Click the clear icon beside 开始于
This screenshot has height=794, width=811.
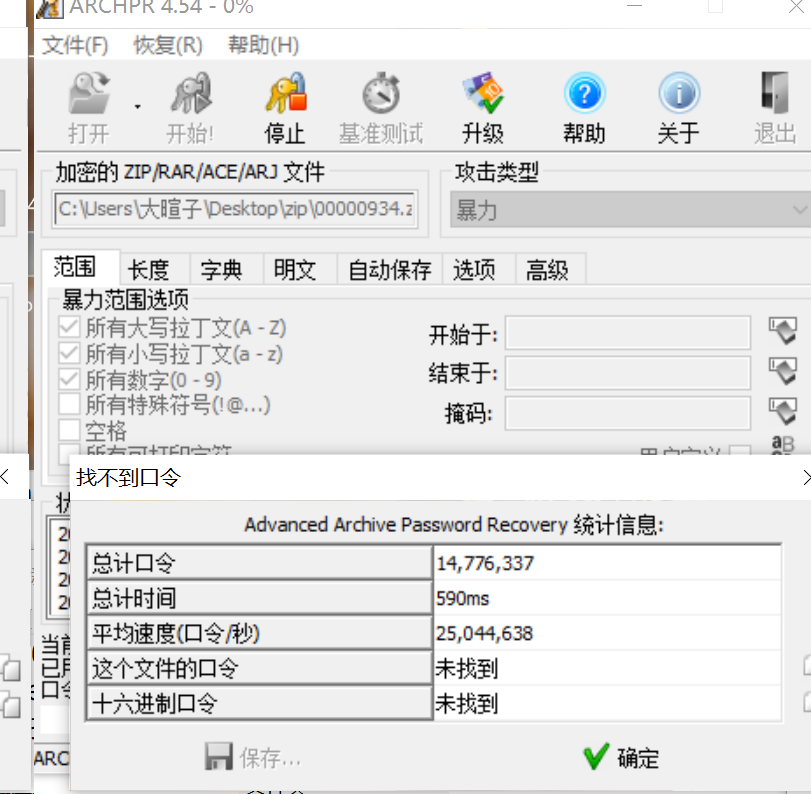coord(783,331)
